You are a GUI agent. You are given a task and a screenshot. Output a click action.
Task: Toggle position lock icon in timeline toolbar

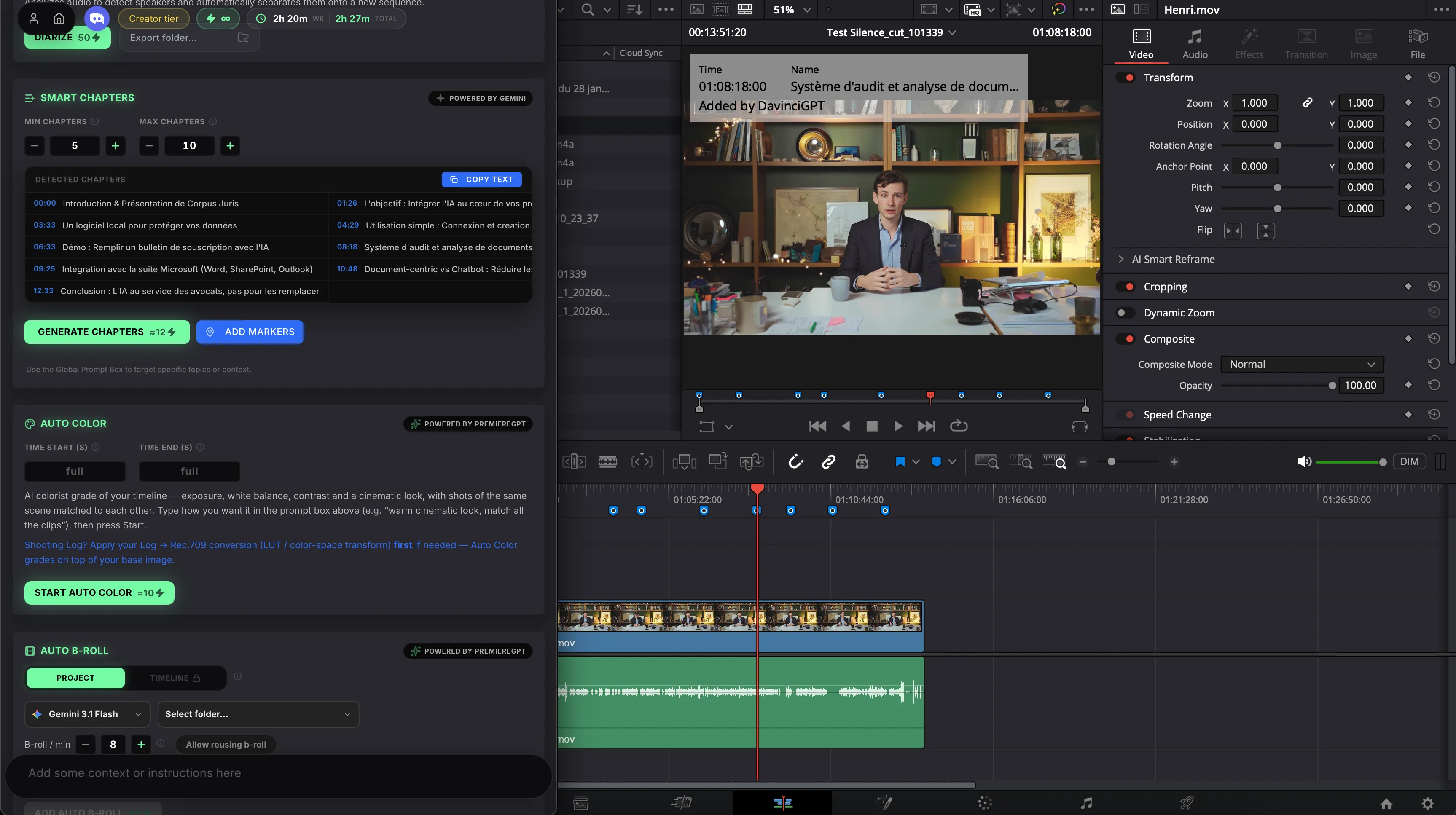tap(861, 462)
